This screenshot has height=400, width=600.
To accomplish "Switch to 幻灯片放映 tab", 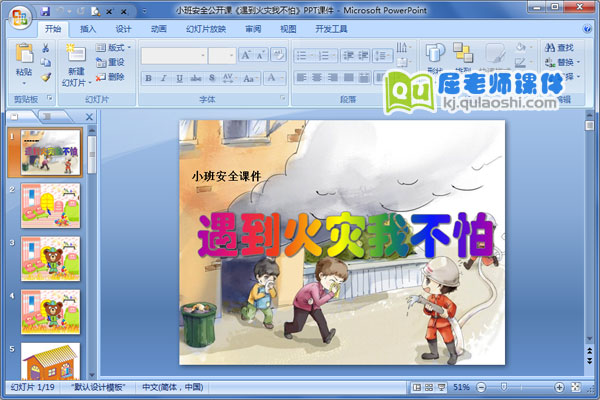I will (206, 29).
